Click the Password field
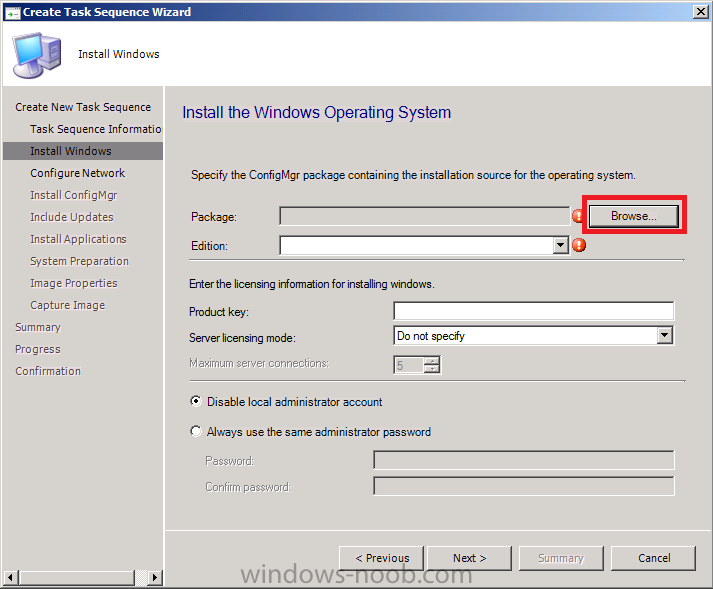The height and width of the screenshot is (589, 713). click(524, 460)
